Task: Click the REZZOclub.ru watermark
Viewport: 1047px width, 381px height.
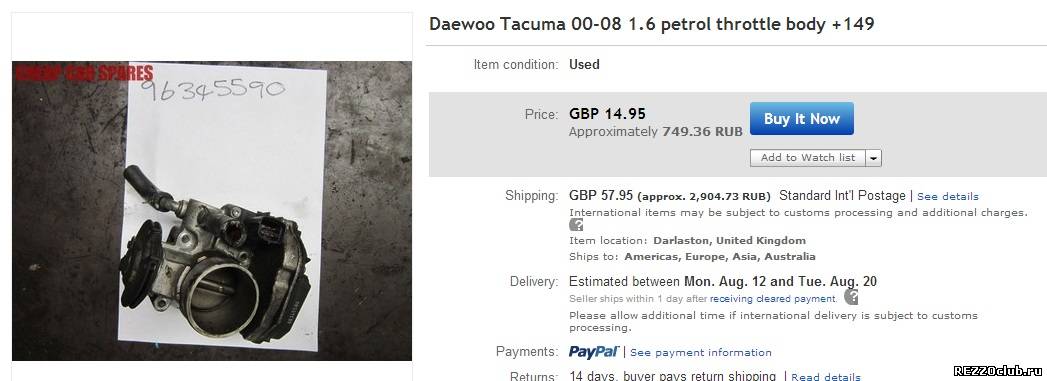Action: 998,371
